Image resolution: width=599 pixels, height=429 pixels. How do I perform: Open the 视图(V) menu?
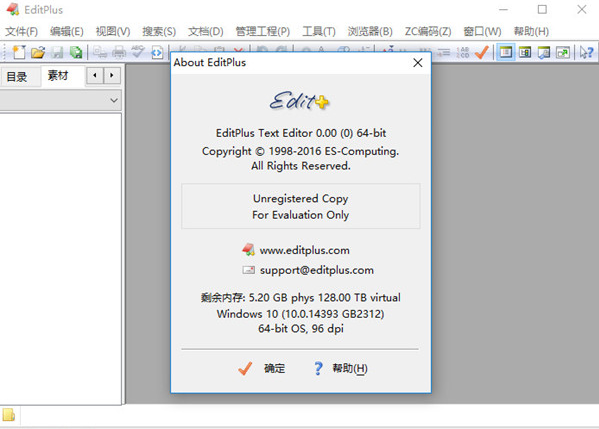[113, 31]
